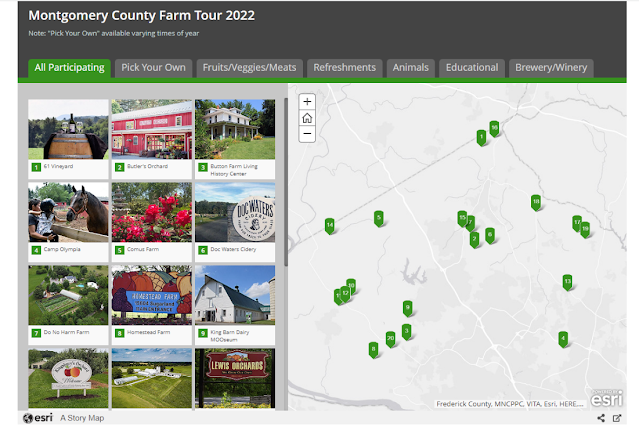This screenshot has width=639, height=434.
Task: Open the share options icon
Action: [x=601, y=418]
